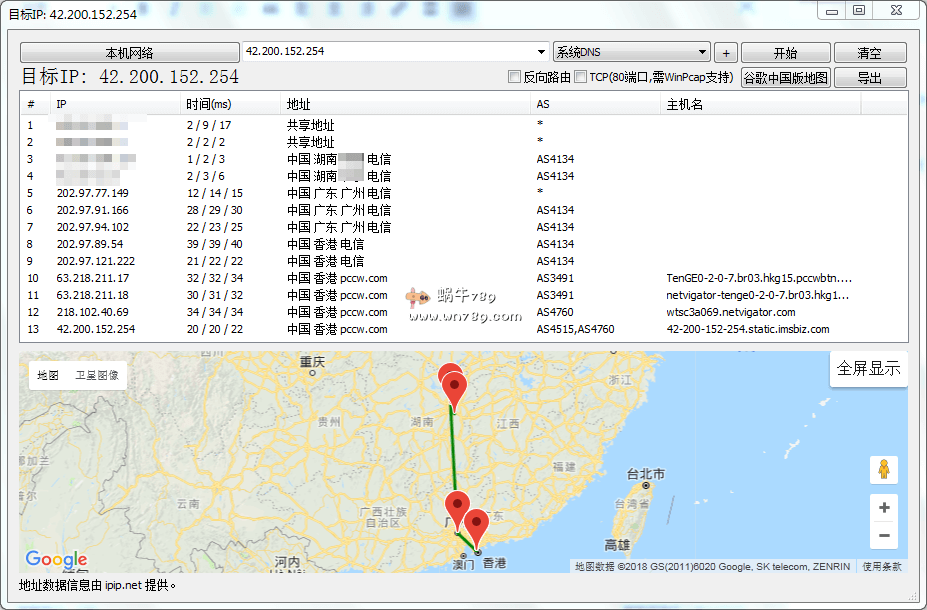Sort by the 时间(ms) column header

(208, 104)
